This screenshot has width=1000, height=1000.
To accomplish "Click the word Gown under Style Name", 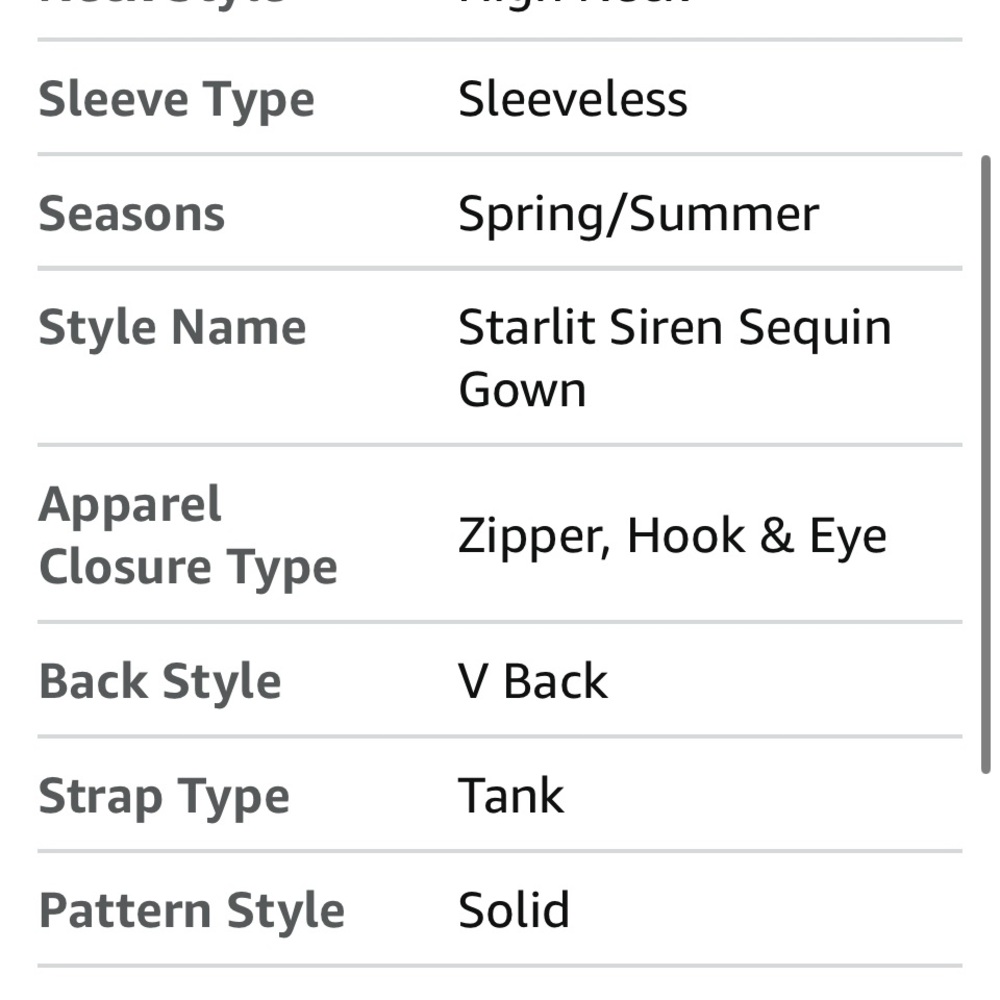I will tap(522, 389).
